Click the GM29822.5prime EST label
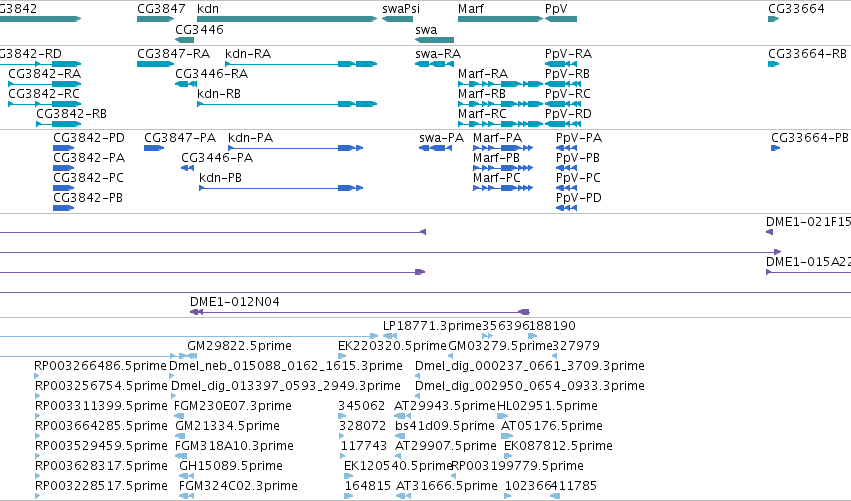 tap(239, 346)
